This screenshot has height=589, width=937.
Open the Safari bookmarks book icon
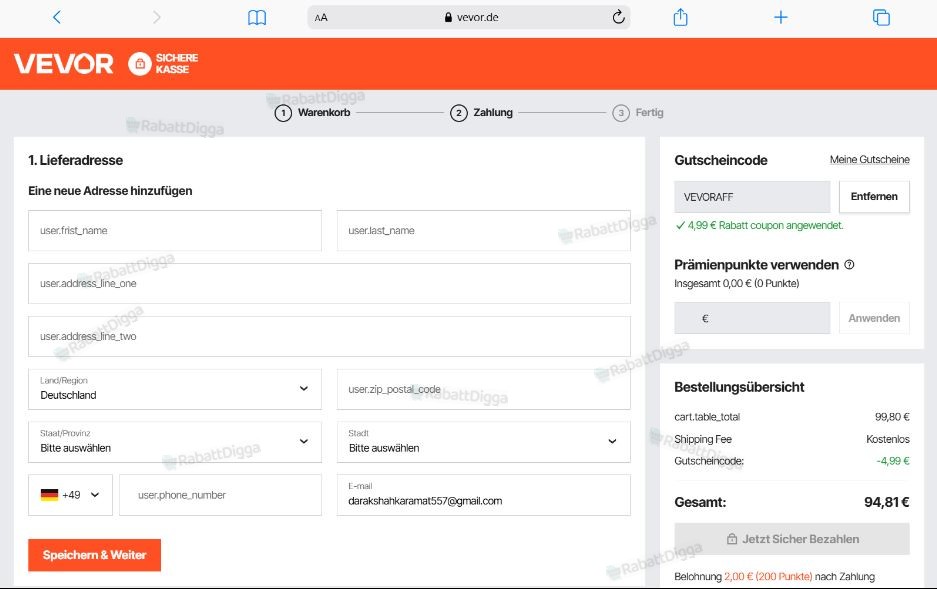click(x=257, y=17)
